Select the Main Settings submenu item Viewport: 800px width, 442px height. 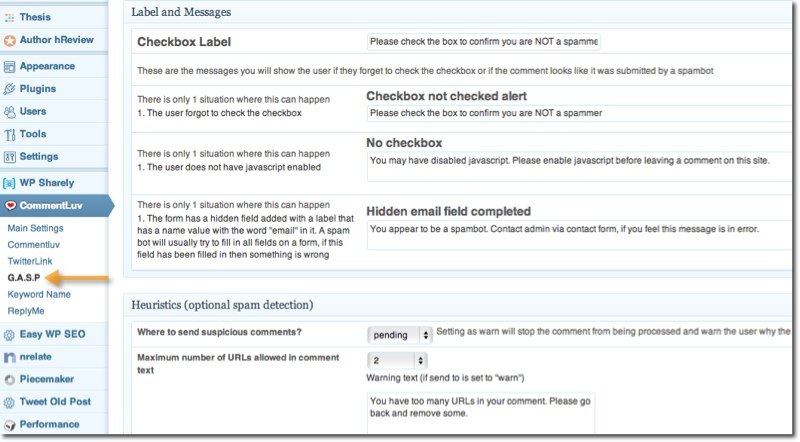(35, 228)
